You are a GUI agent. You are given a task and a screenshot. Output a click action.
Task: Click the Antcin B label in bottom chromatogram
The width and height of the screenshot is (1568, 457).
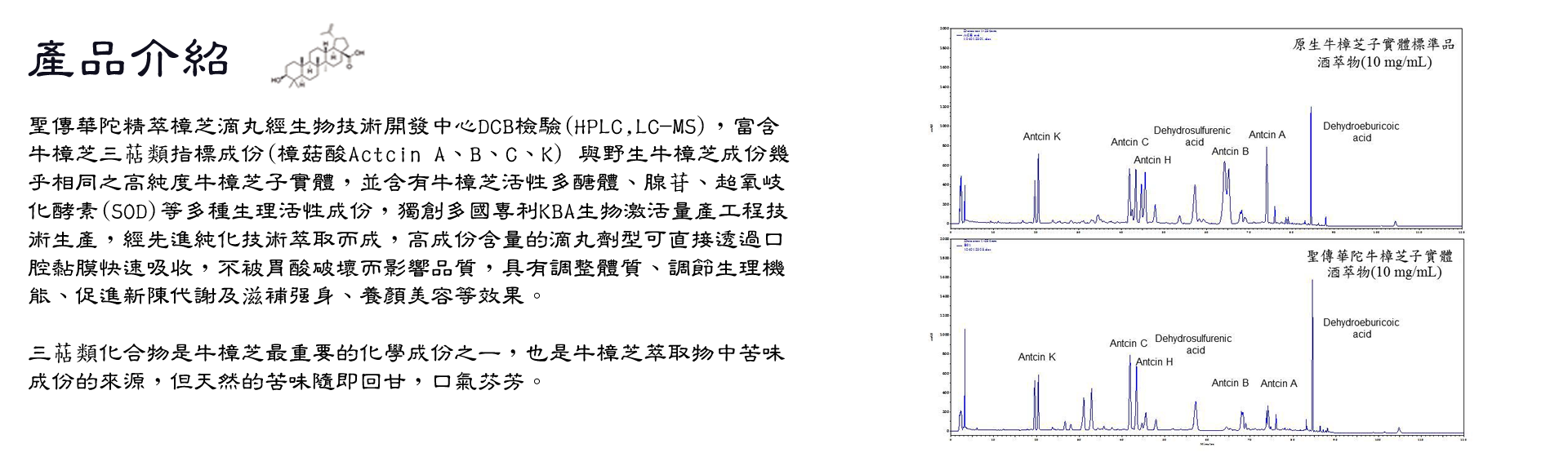tap(1230, 383)
